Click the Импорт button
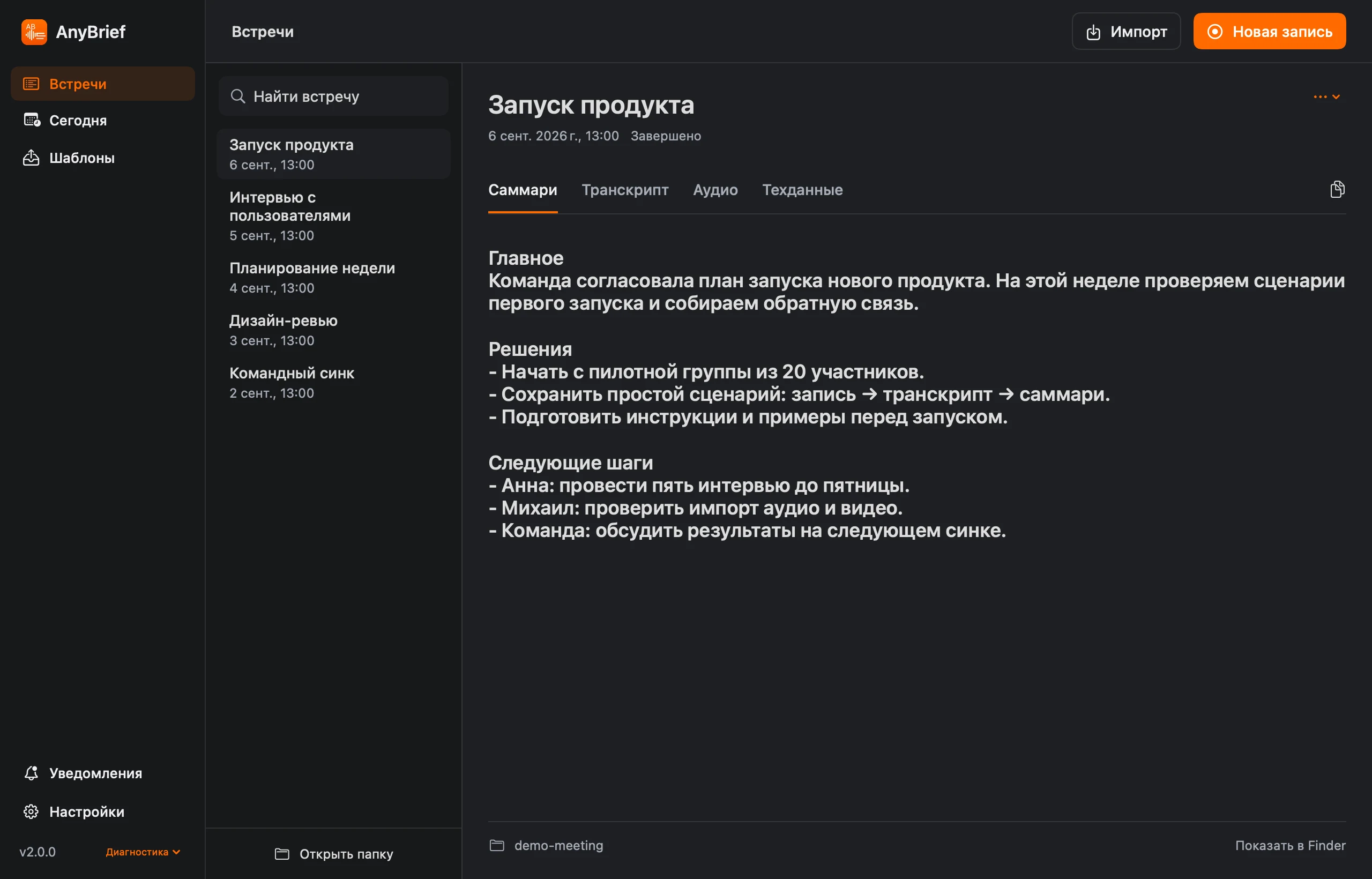This screenshot has height=879, width=1372. 1126,32
